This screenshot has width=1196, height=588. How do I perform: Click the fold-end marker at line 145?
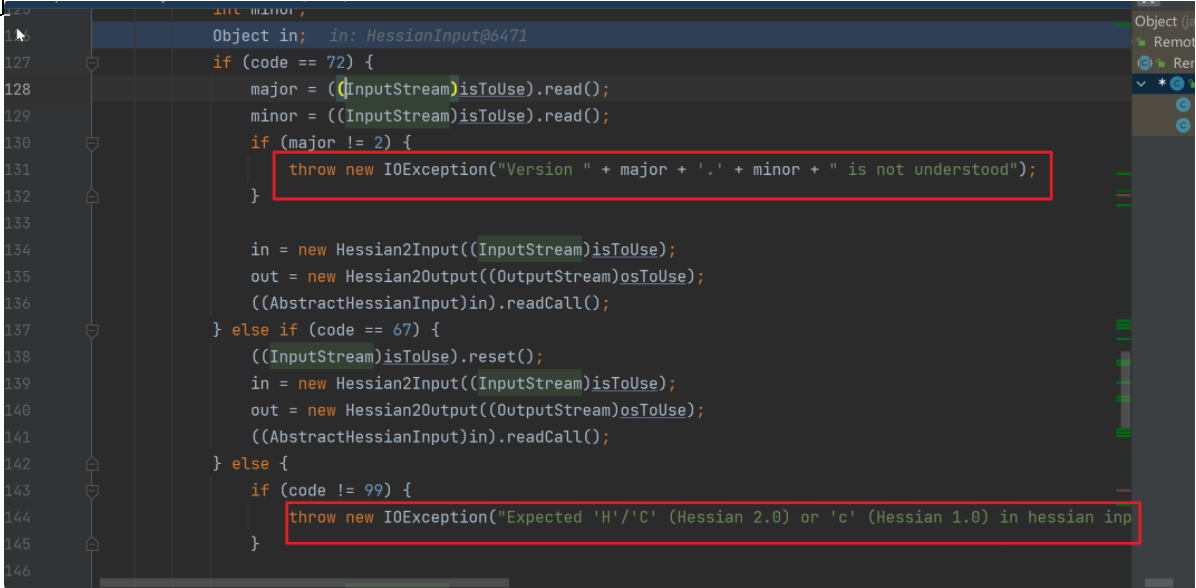(92, 544)
